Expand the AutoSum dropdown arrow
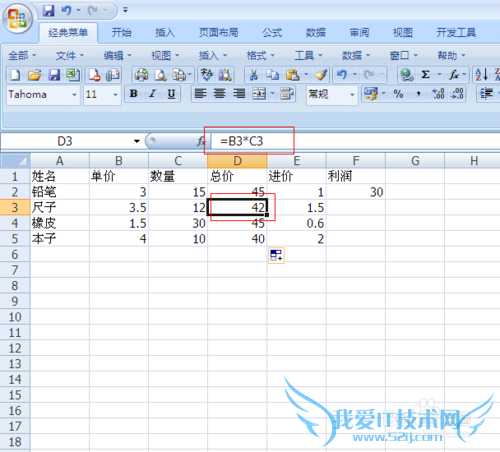Viewport: 500px width, 452px height. click(x=439, y=74)
